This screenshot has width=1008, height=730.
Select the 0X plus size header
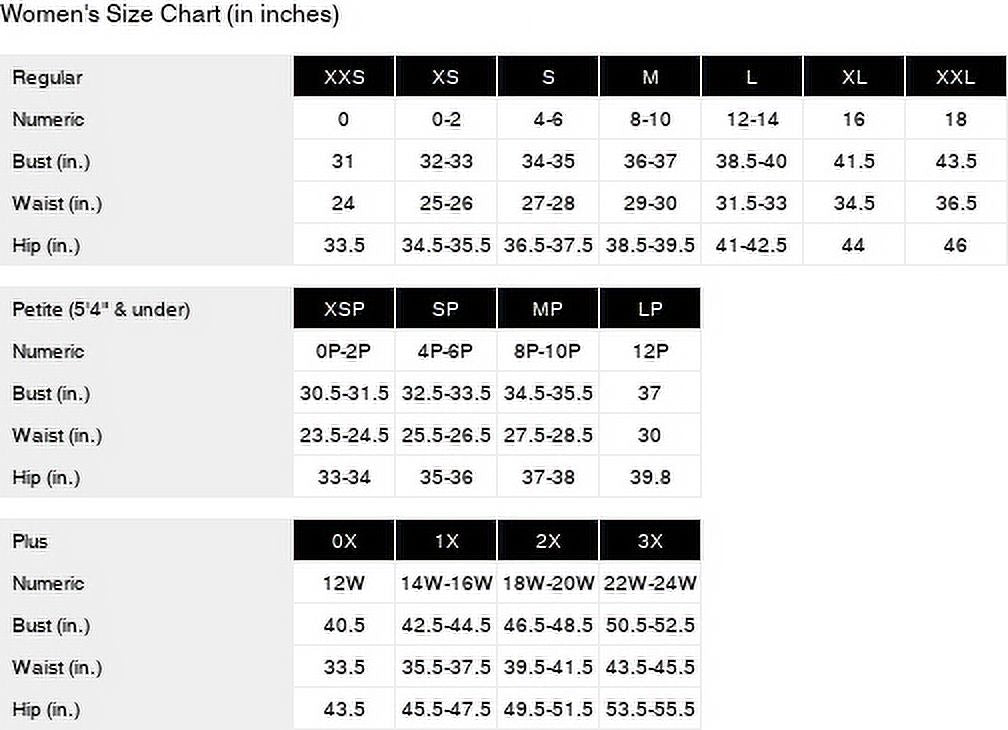(344, 541)
